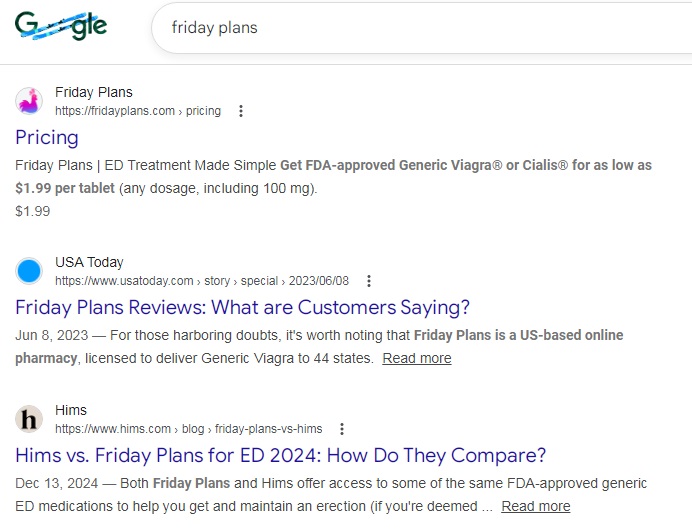Click the Hims site favicon
The height and width of the screenshot is (532, 692).
coord(29,419)
